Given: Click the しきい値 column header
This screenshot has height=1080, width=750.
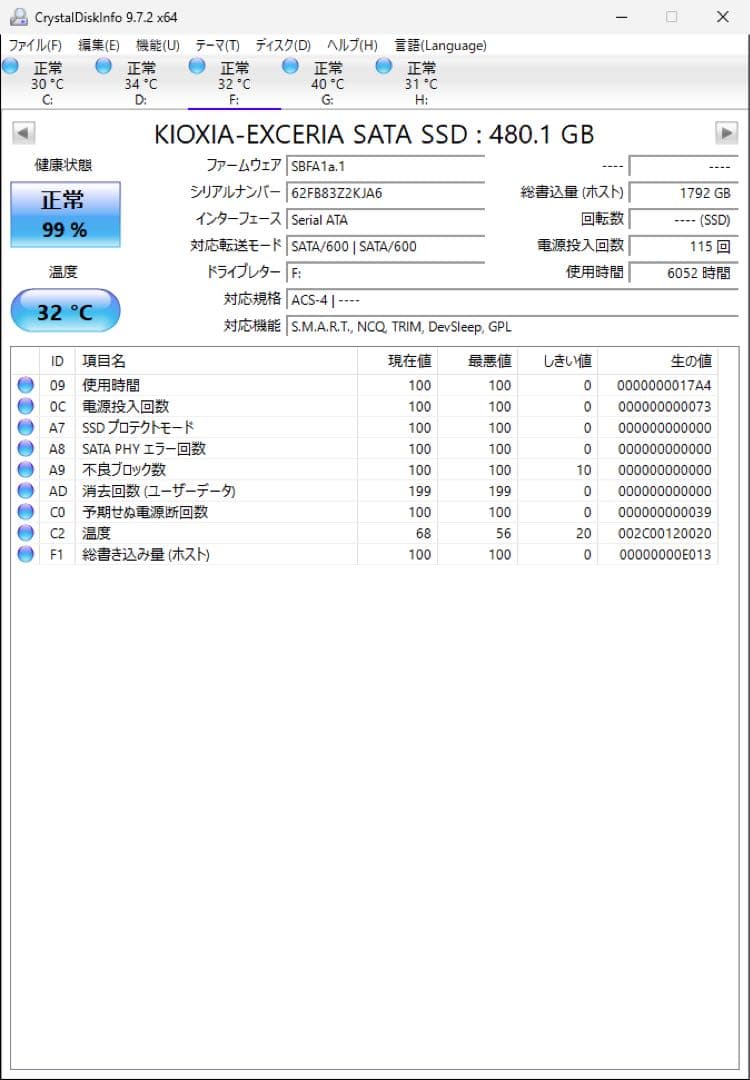Looking at the screenshot, I should click(557, 361).
